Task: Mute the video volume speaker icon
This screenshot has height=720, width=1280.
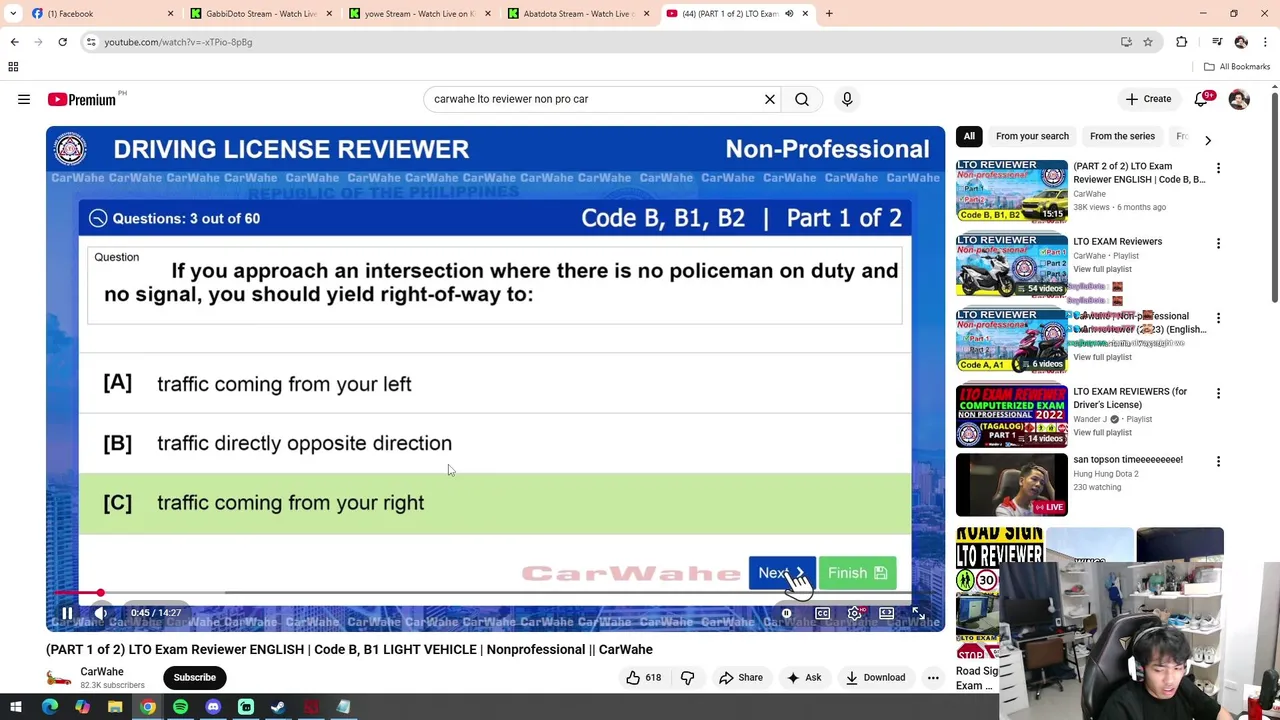Action: point(101,613)
